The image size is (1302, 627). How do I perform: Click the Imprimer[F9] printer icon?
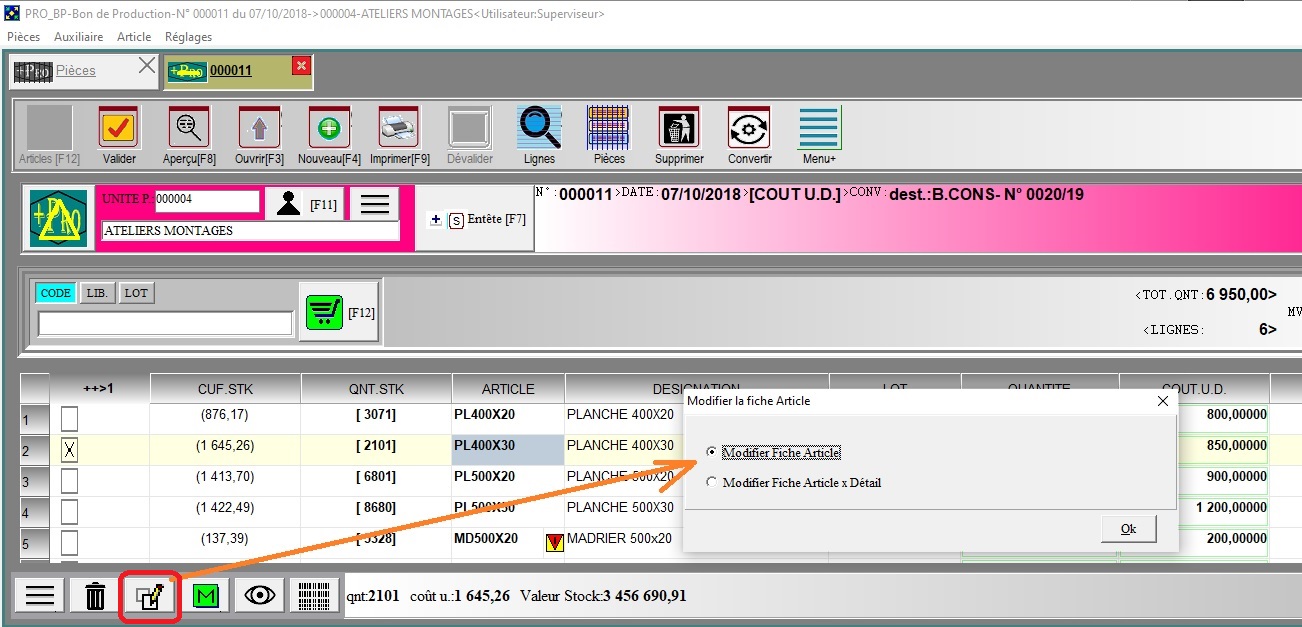[399, 128]
